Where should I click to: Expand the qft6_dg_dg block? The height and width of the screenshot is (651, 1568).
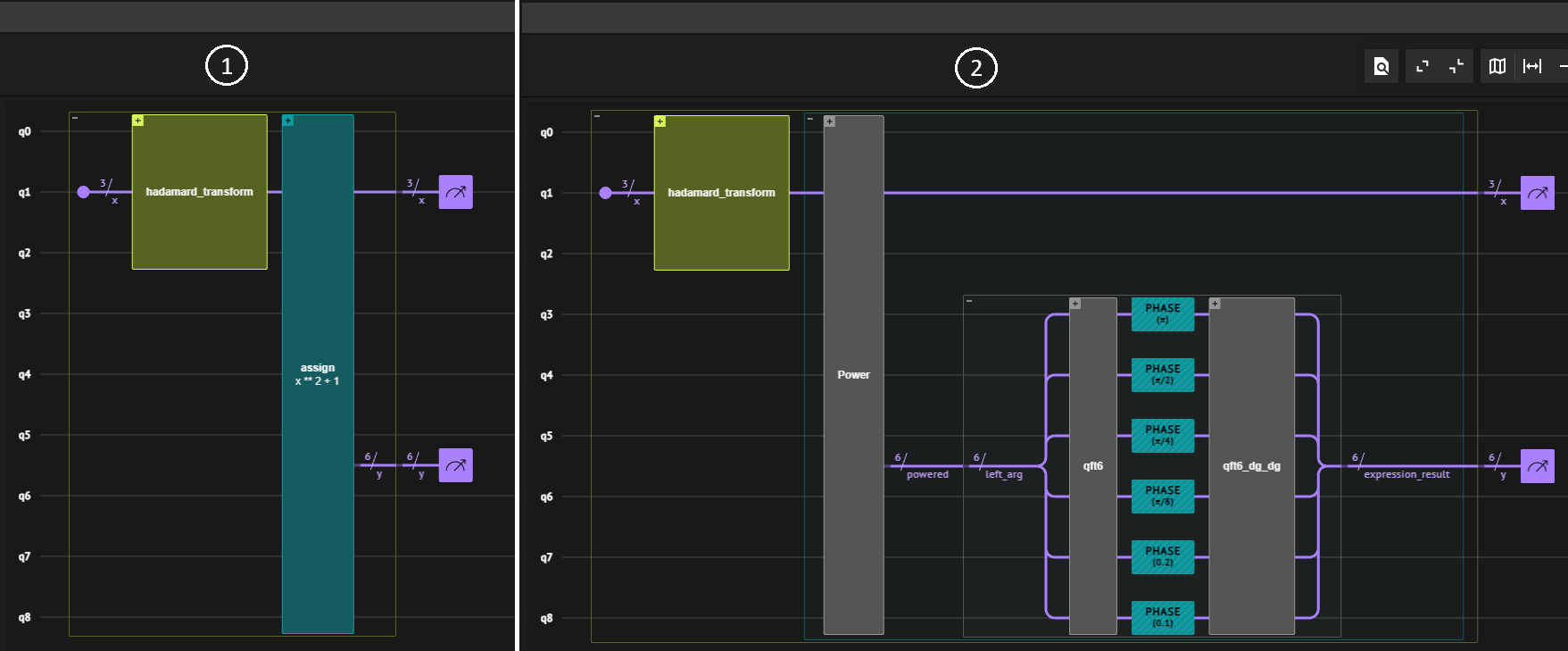1215,304
